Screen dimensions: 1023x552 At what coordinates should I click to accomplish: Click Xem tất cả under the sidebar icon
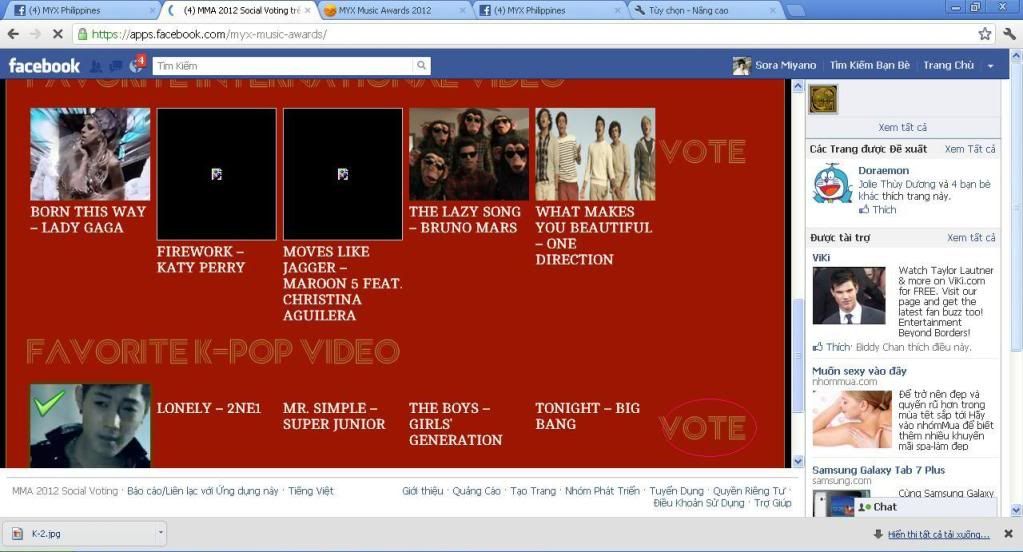902,127
